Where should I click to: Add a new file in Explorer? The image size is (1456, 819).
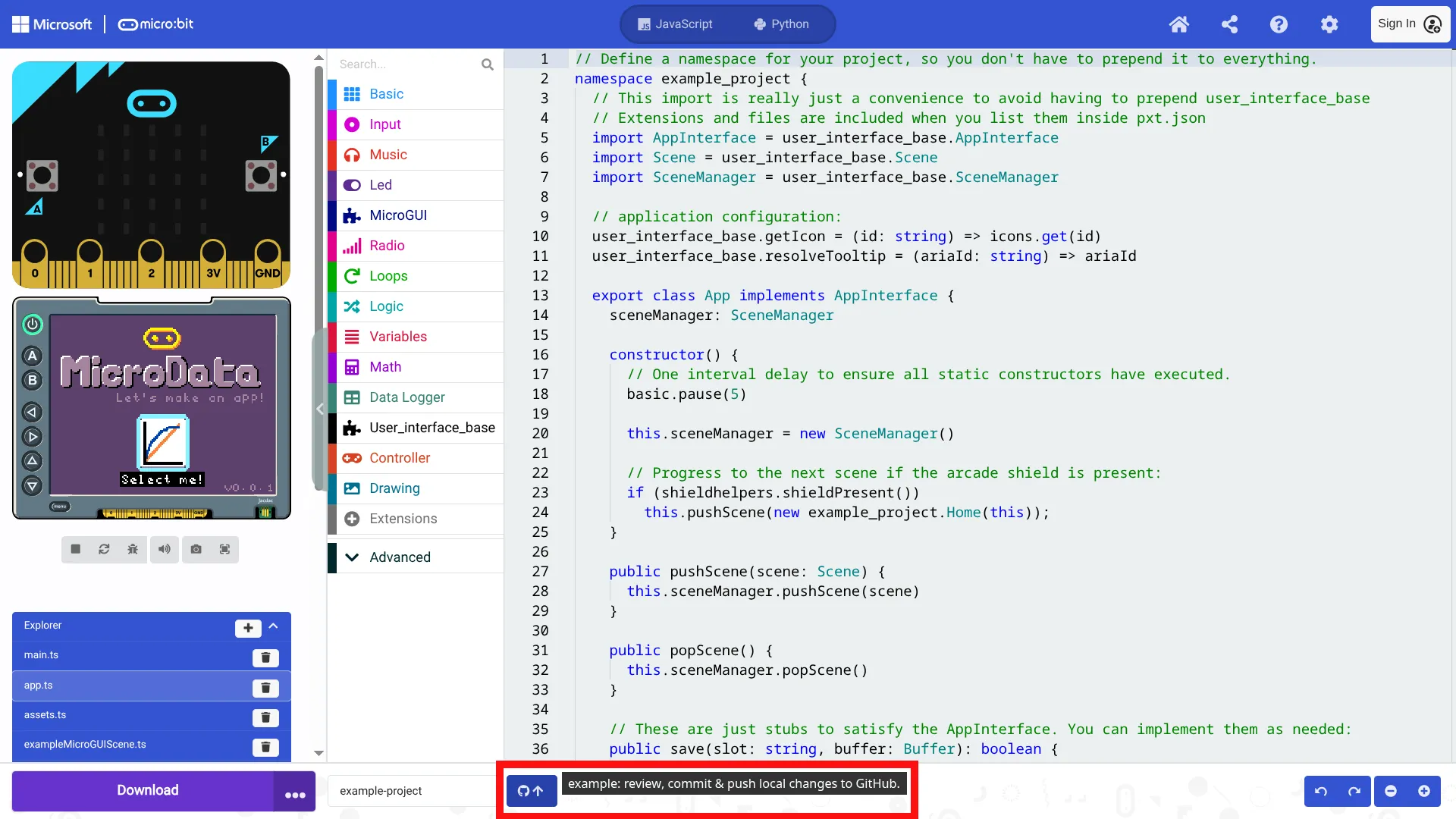(x=248, y=628)
